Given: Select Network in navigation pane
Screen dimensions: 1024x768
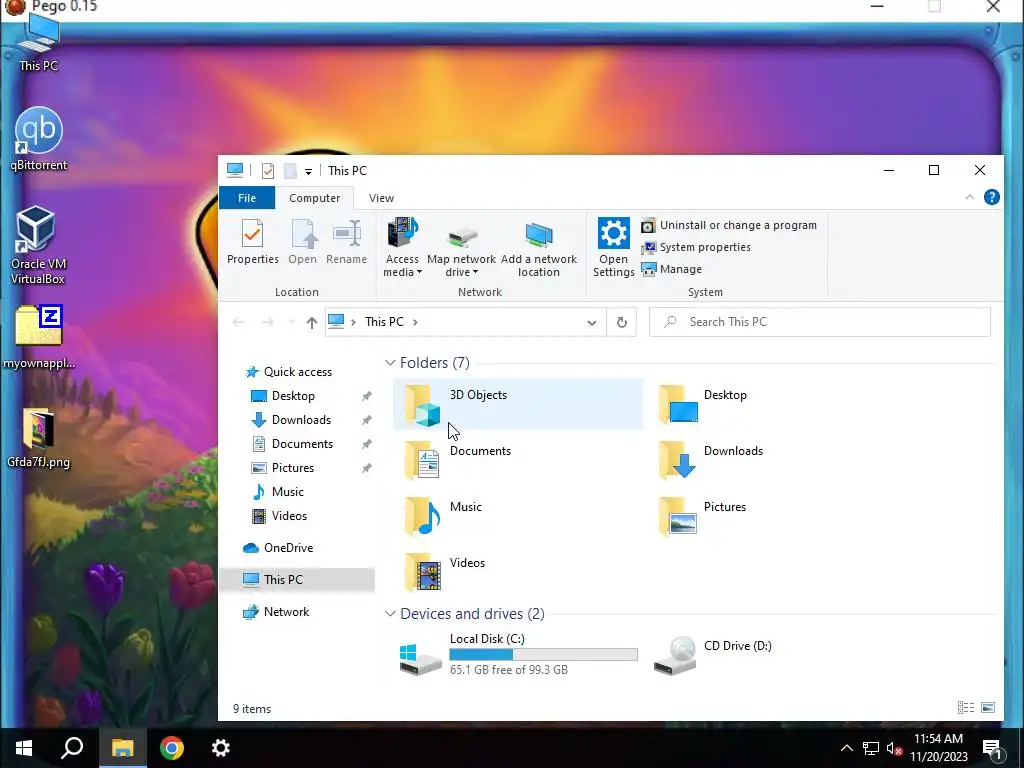Looking at the screenshot, I should [x=286, y=612].
